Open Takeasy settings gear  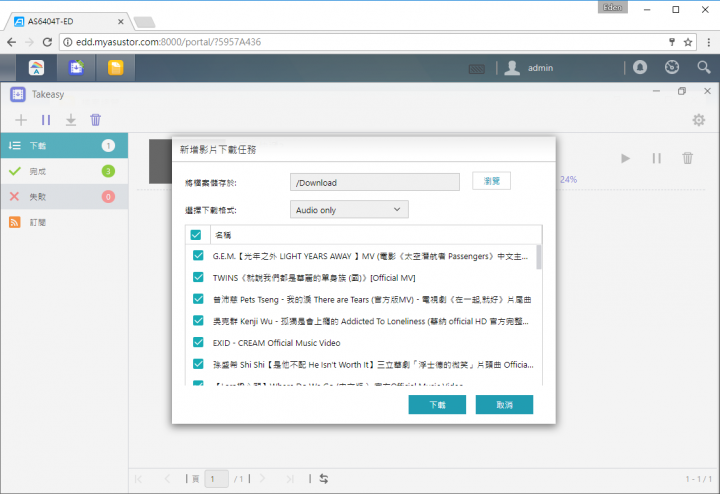click(x=698, y=120)
